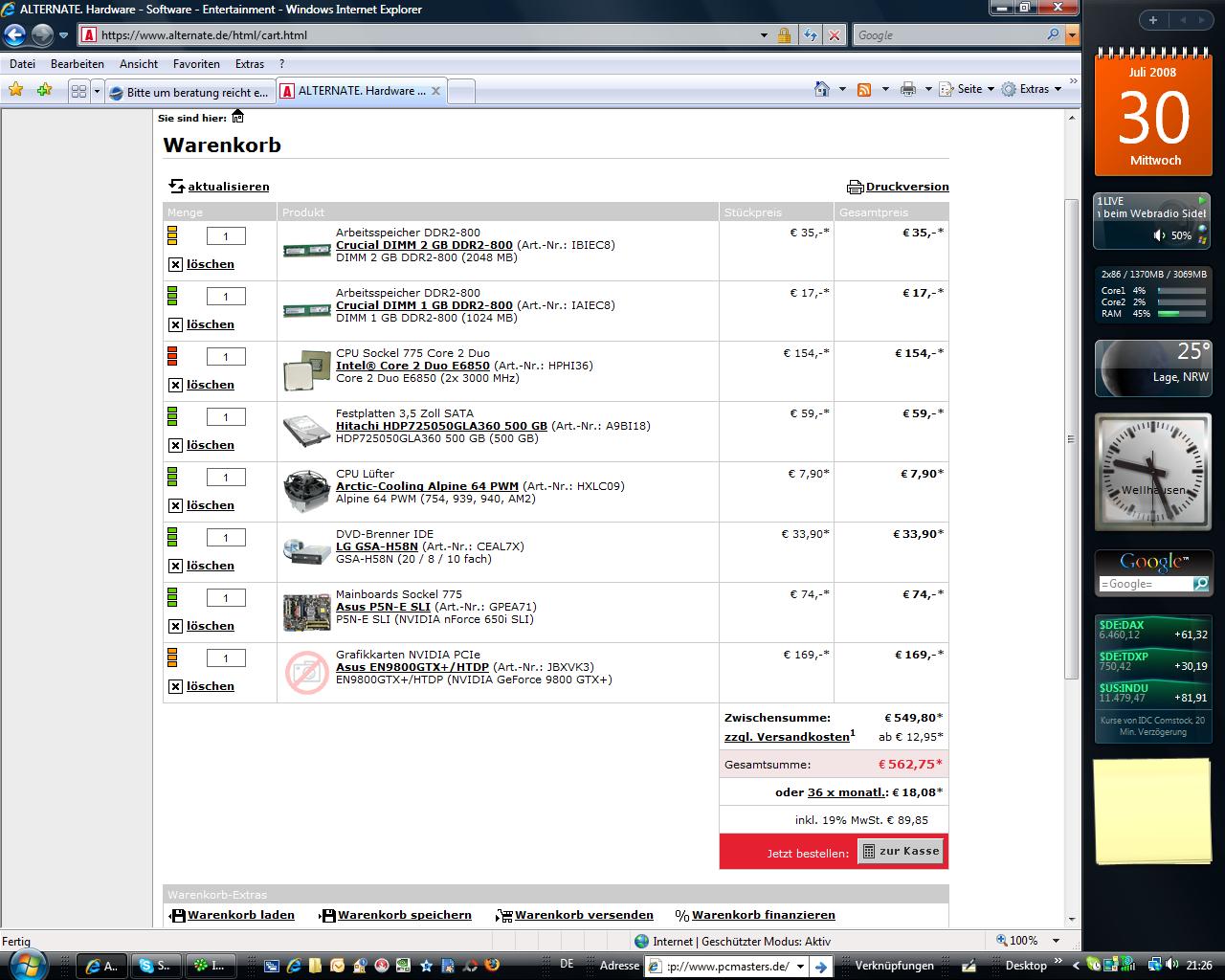
Task: Click the Stop loading icon
Action: (835, 35)
